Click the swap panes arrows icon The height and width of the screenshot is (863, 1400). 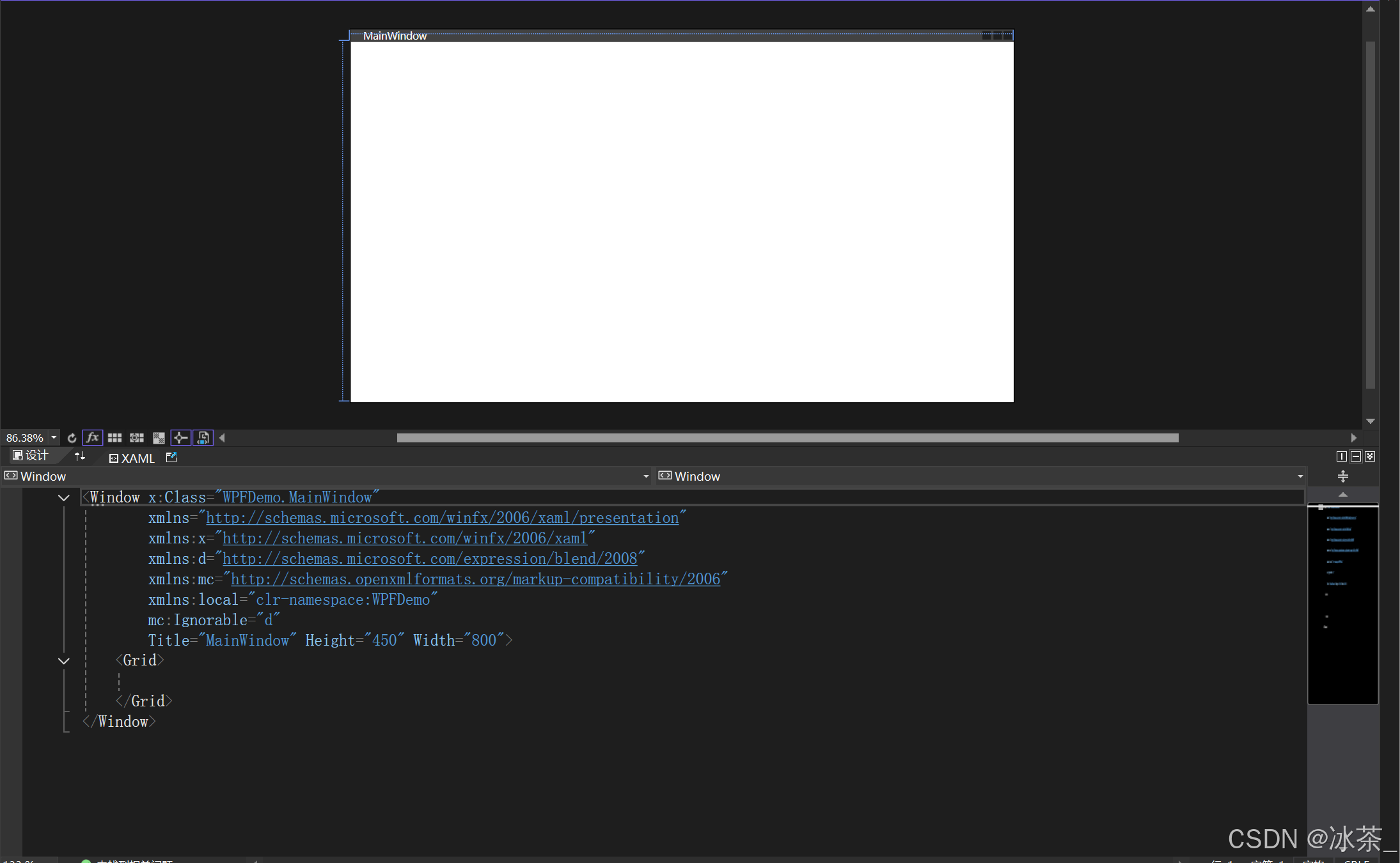click(x=80, y=456)
